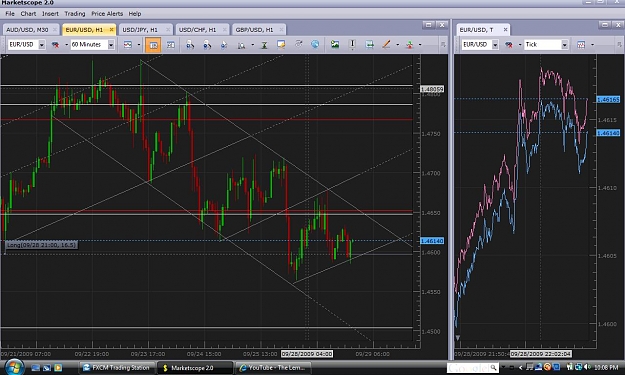Click the vertical line tool icon

pyautogui.click(x=352, y=44)
